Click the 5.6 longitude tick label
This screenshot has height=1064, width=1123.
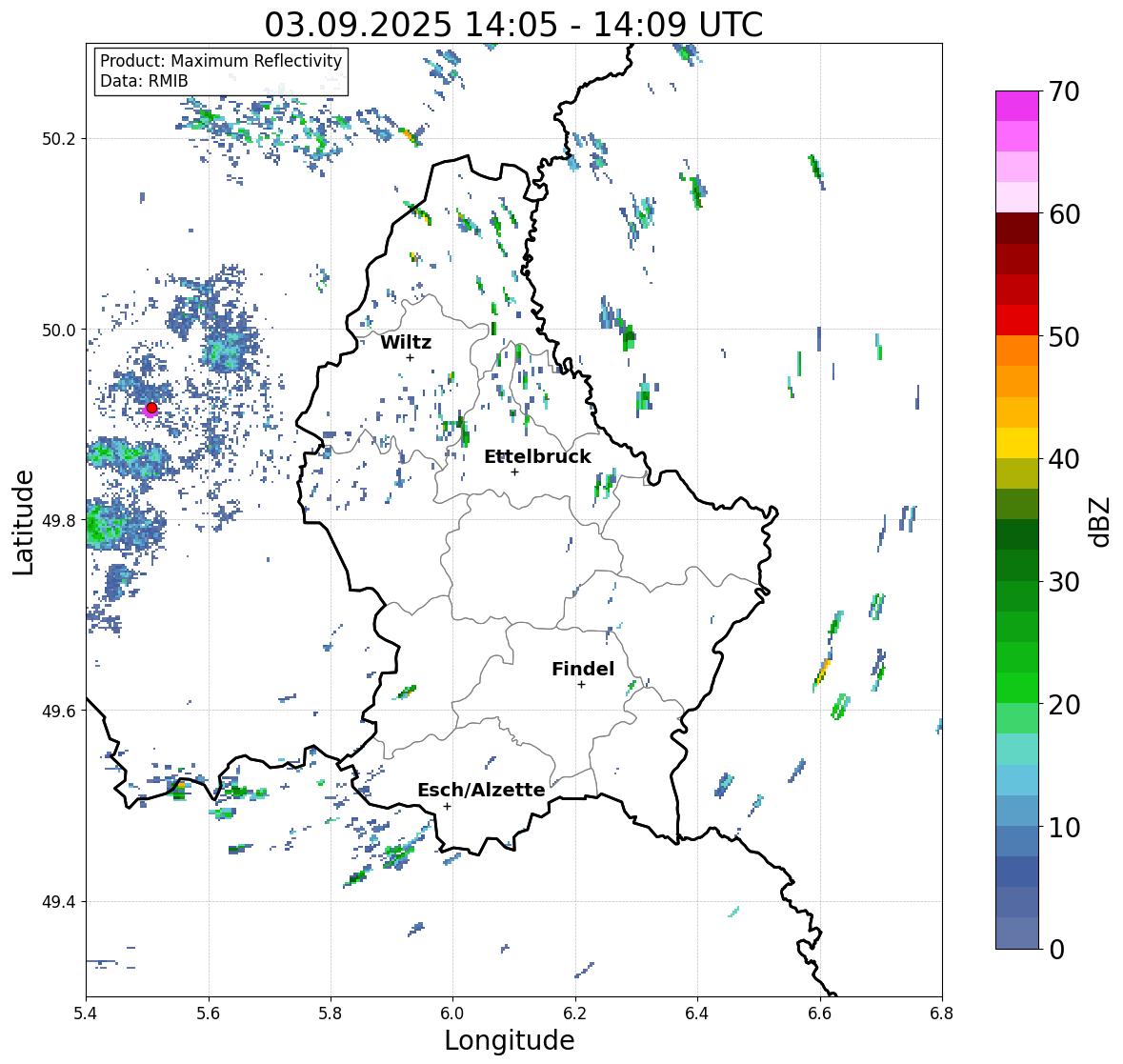pos(209,1013)
